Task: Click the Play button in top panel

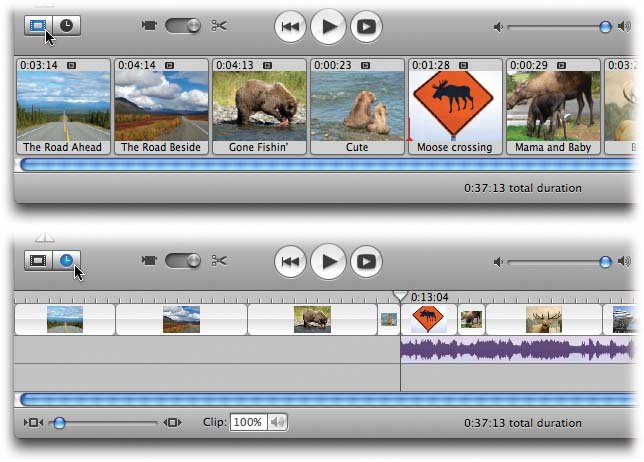Action: (328, 27)
